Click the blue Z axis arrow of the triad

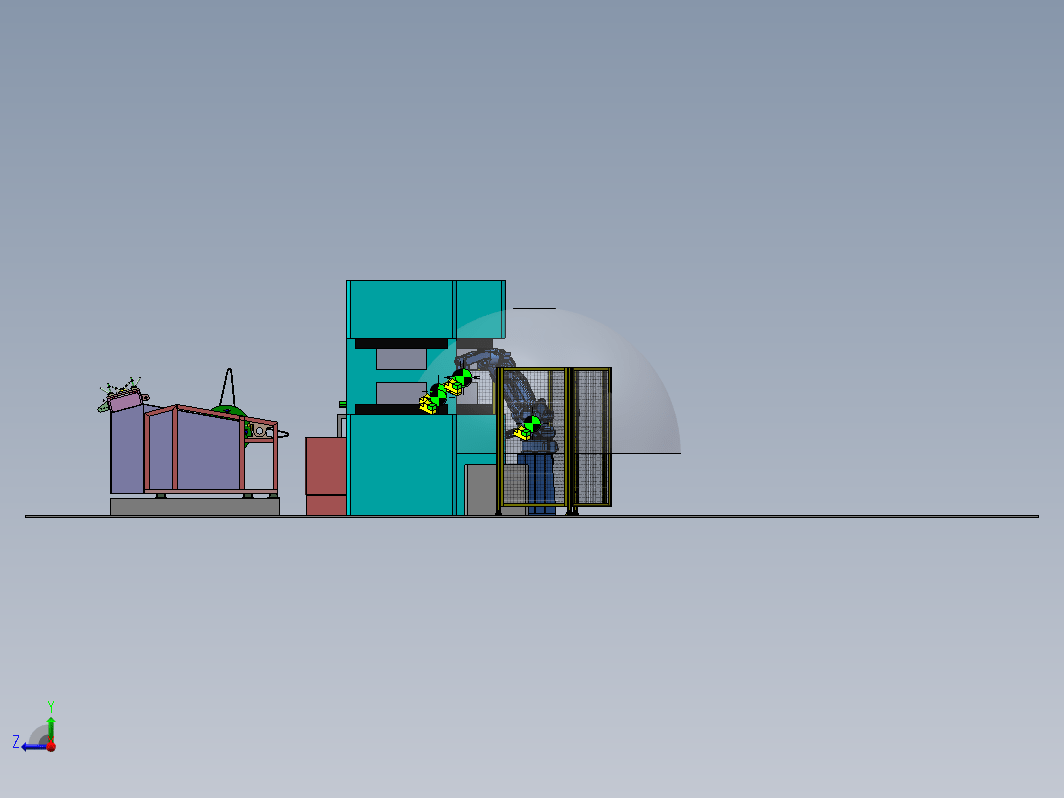32,747
